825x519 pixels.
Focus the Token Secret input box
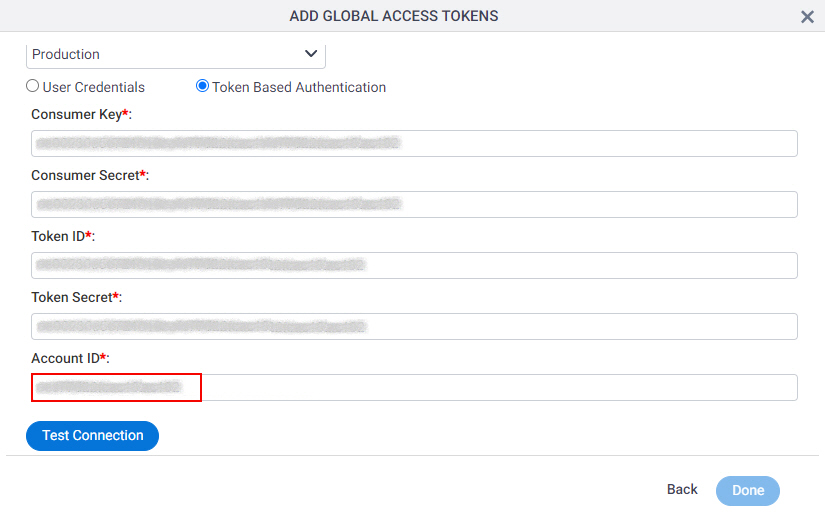click(414, 326)
